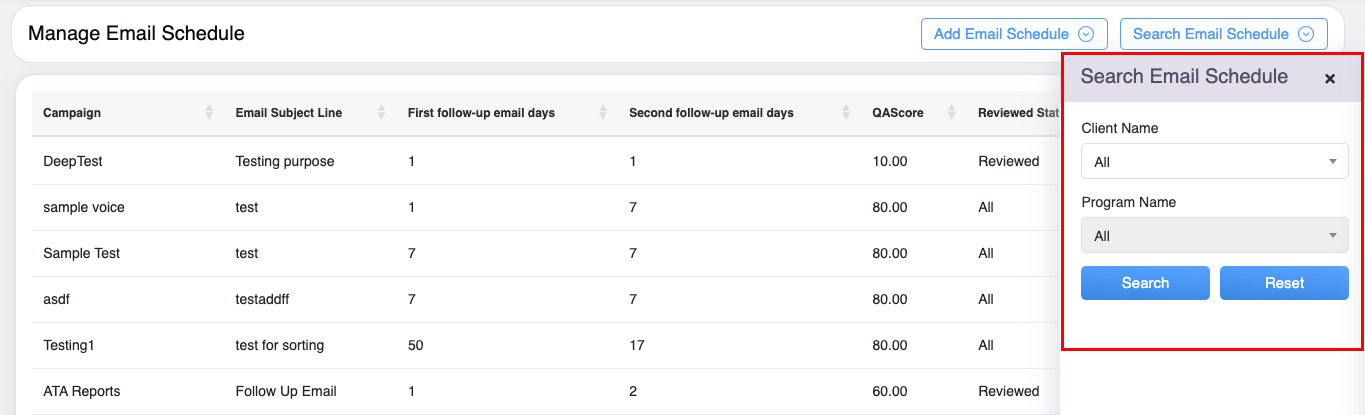
Task: Click chevron icon in Search Email Schedule
Action: (x=1305, y=34)
